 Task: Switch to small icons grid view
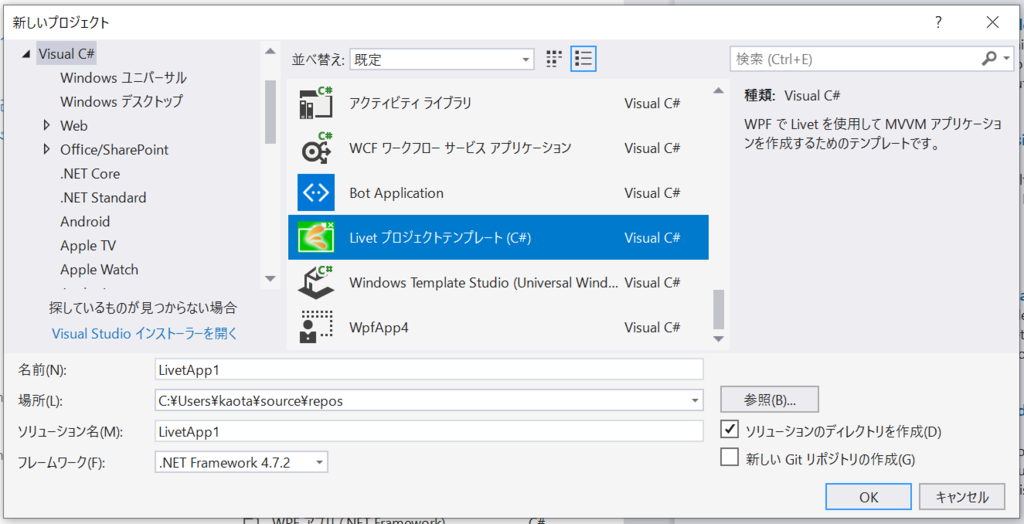click(x=554, y=59)
